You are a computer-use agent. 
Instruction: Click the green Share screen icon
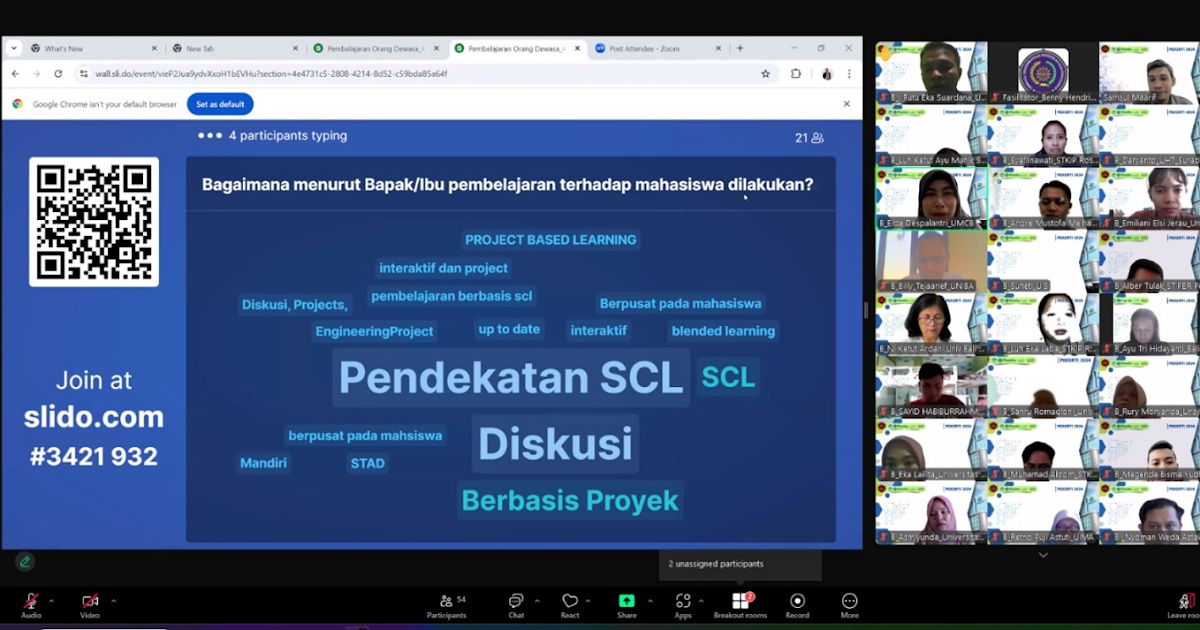pos(626,601)
